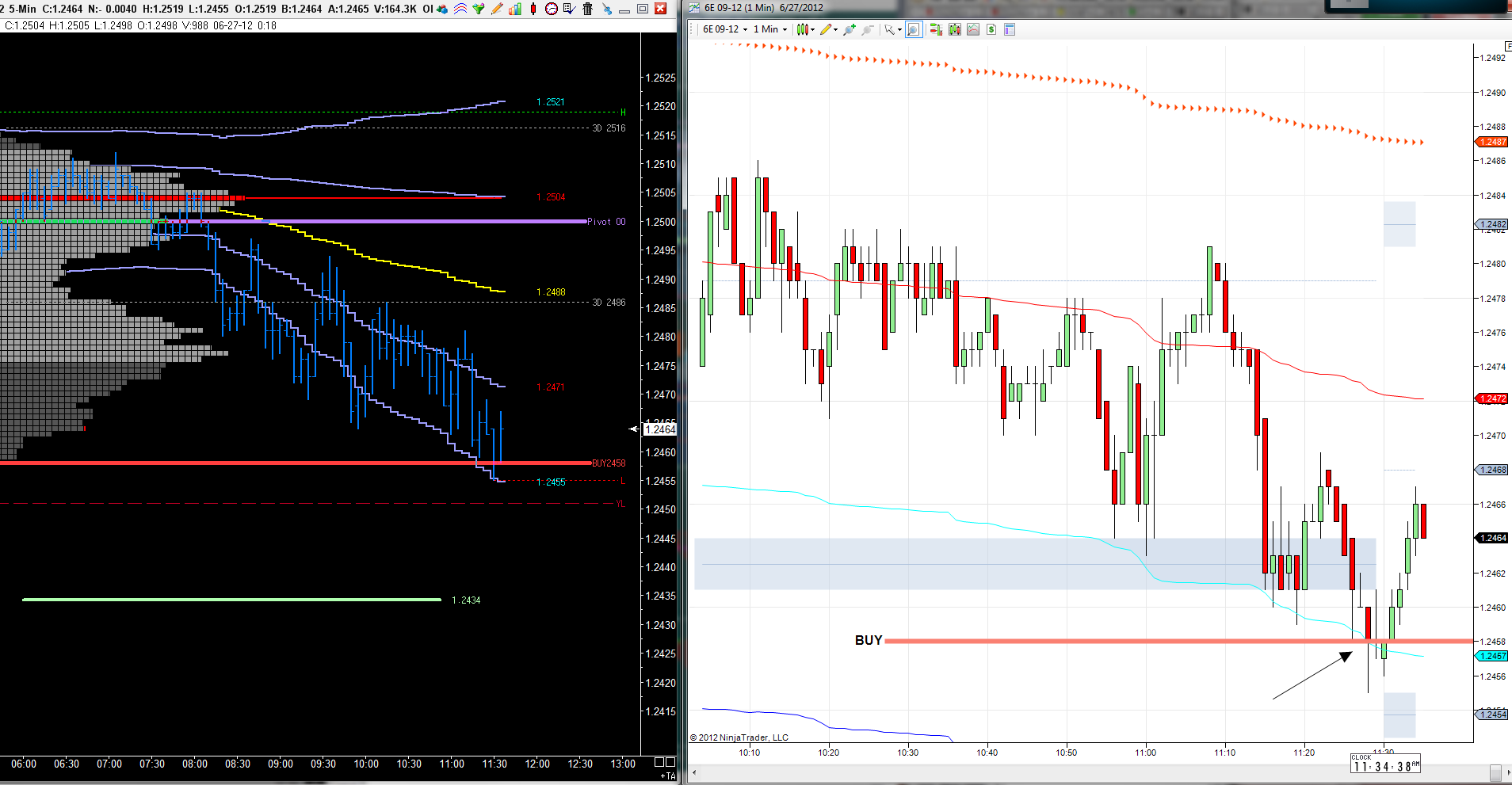Click the 3D 2516 label
The width and height of the screenshot is (1512, 785).
[x=609, y=128]
